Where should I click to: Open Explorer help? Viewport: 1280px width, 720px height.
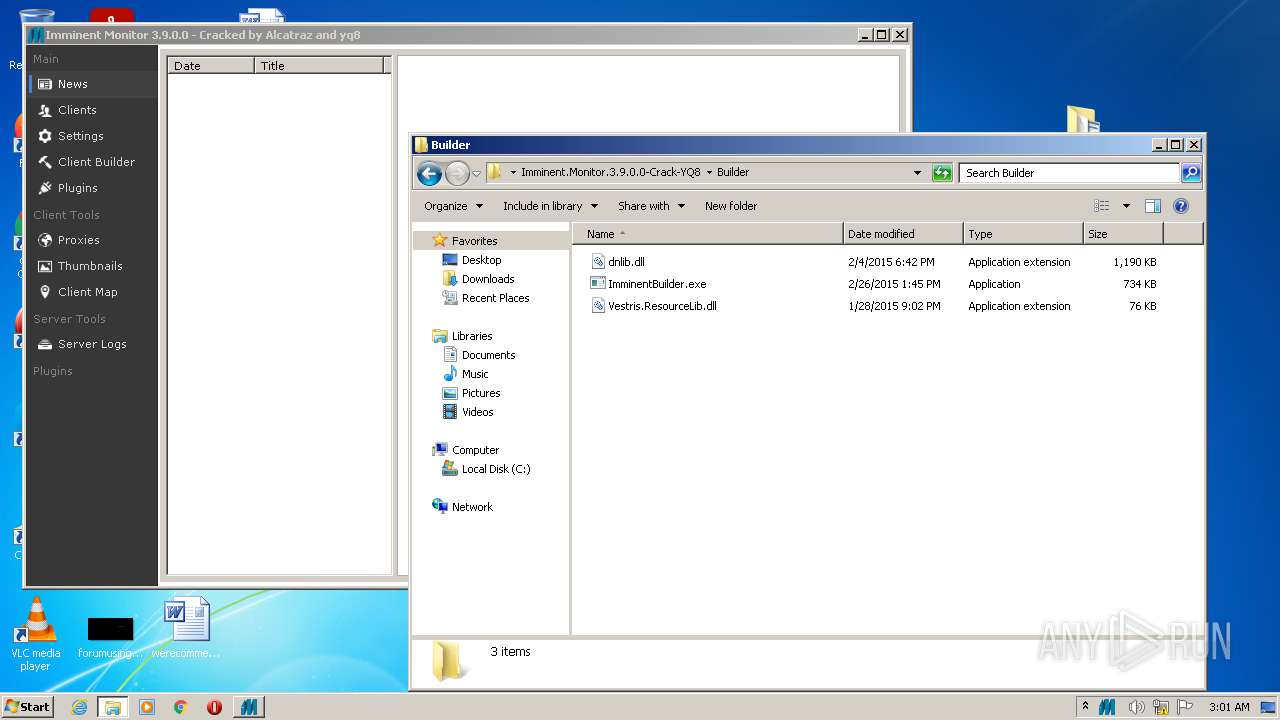tap(1181, 206)
